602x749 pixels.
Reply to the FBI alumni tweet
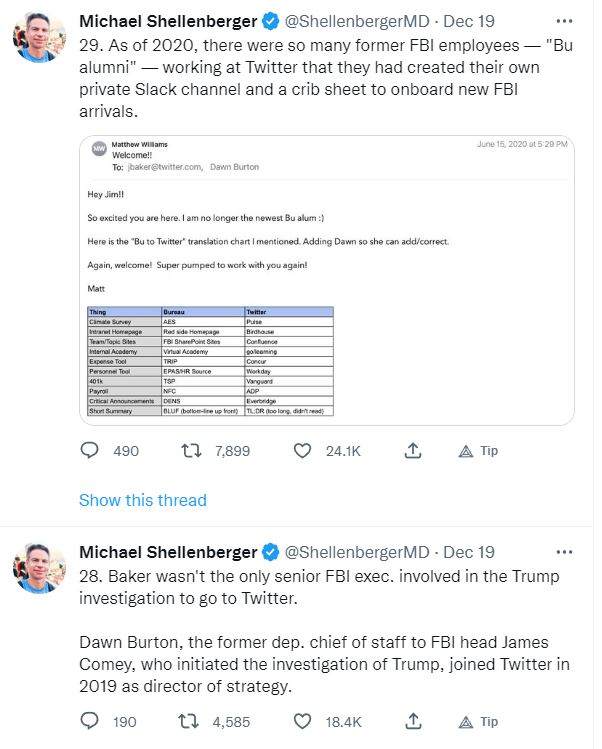[x=91, y=451]
